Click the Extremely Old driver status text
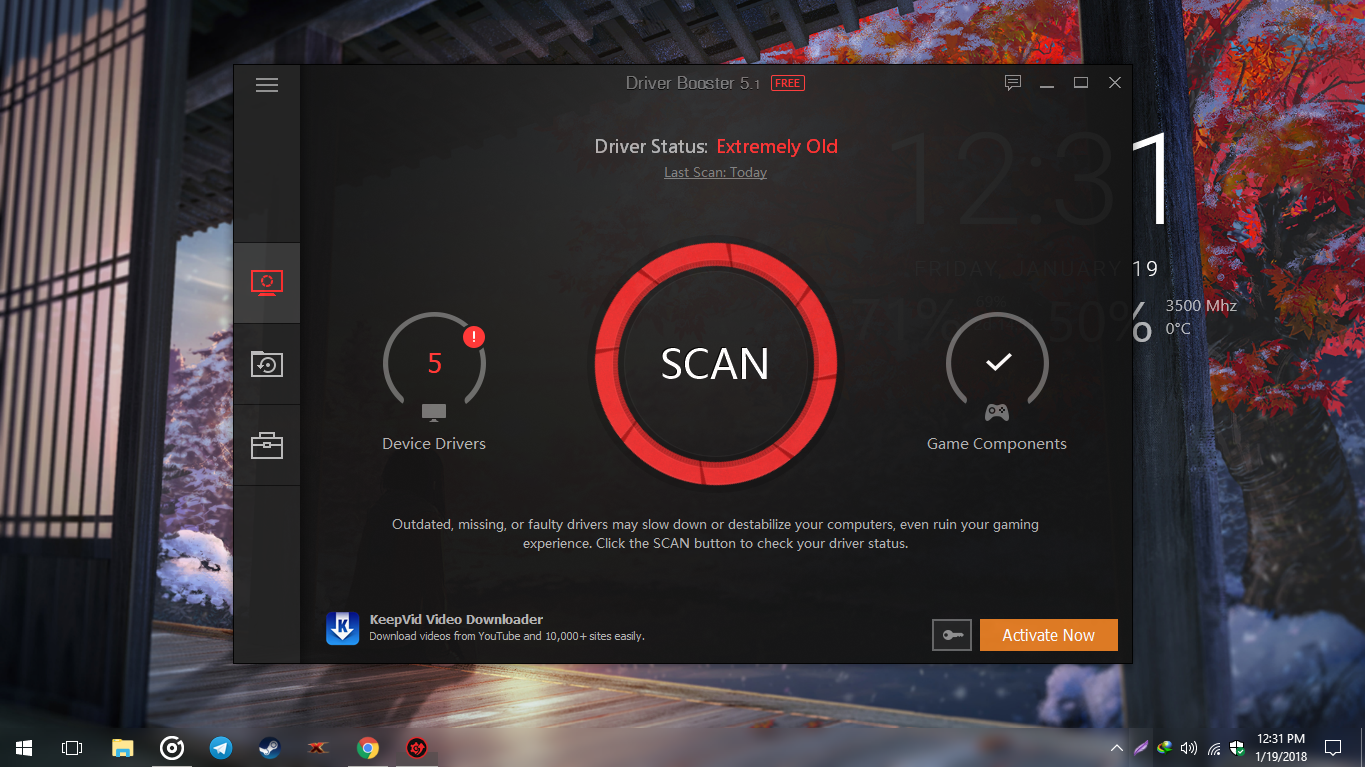The width and height of the screenshot is (1365, 767). (x=777, y=146)
